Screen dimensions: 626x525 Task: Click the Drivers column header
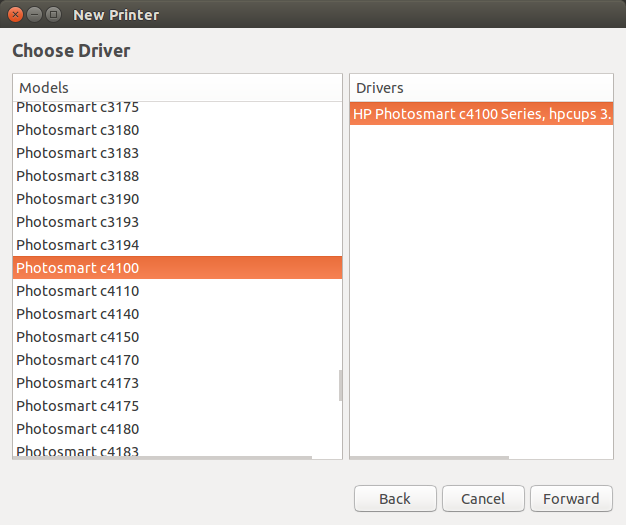click(x=481, y=87)
